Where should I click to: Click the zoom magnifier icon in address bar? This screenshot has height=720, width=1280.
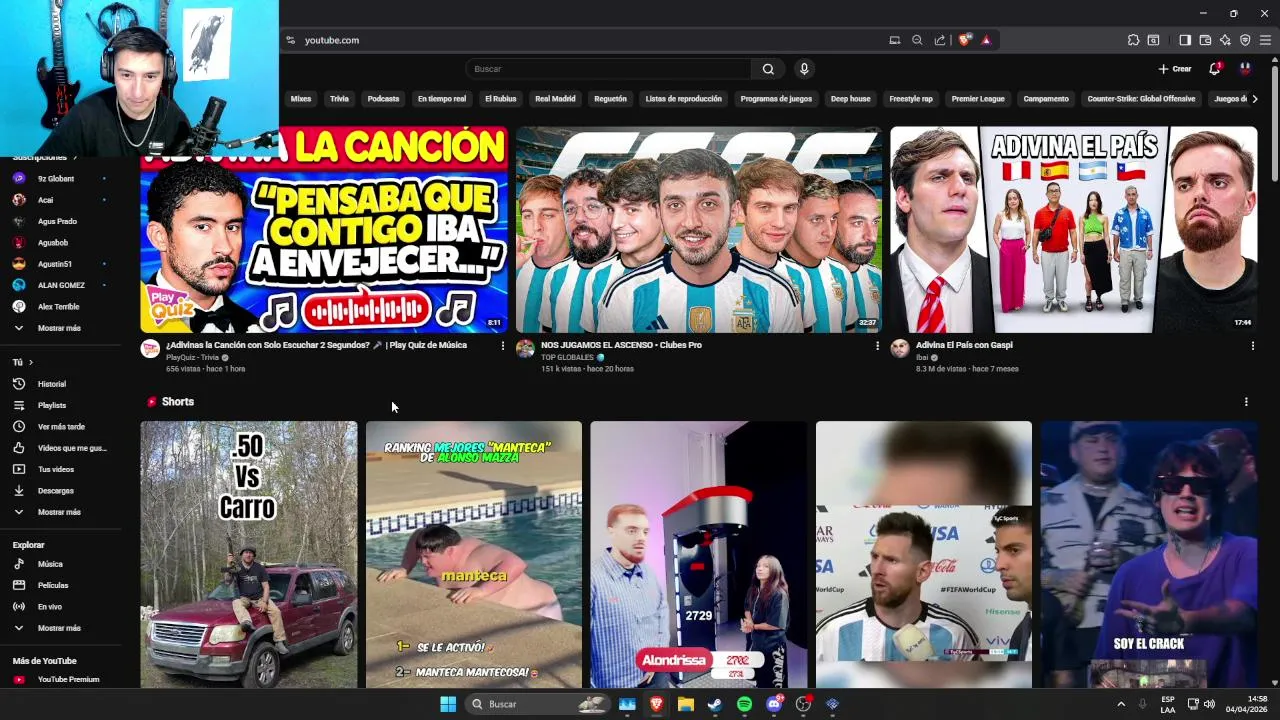(x=917, y=40)
